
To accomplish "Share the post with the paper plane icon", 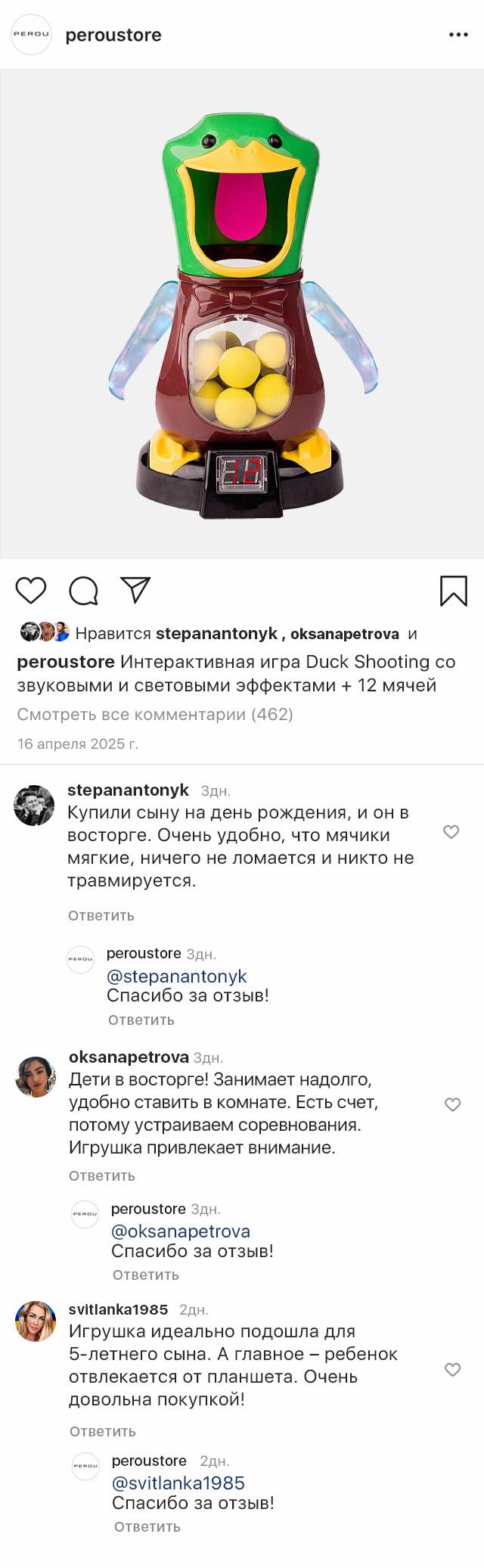I will pos(135,590).
